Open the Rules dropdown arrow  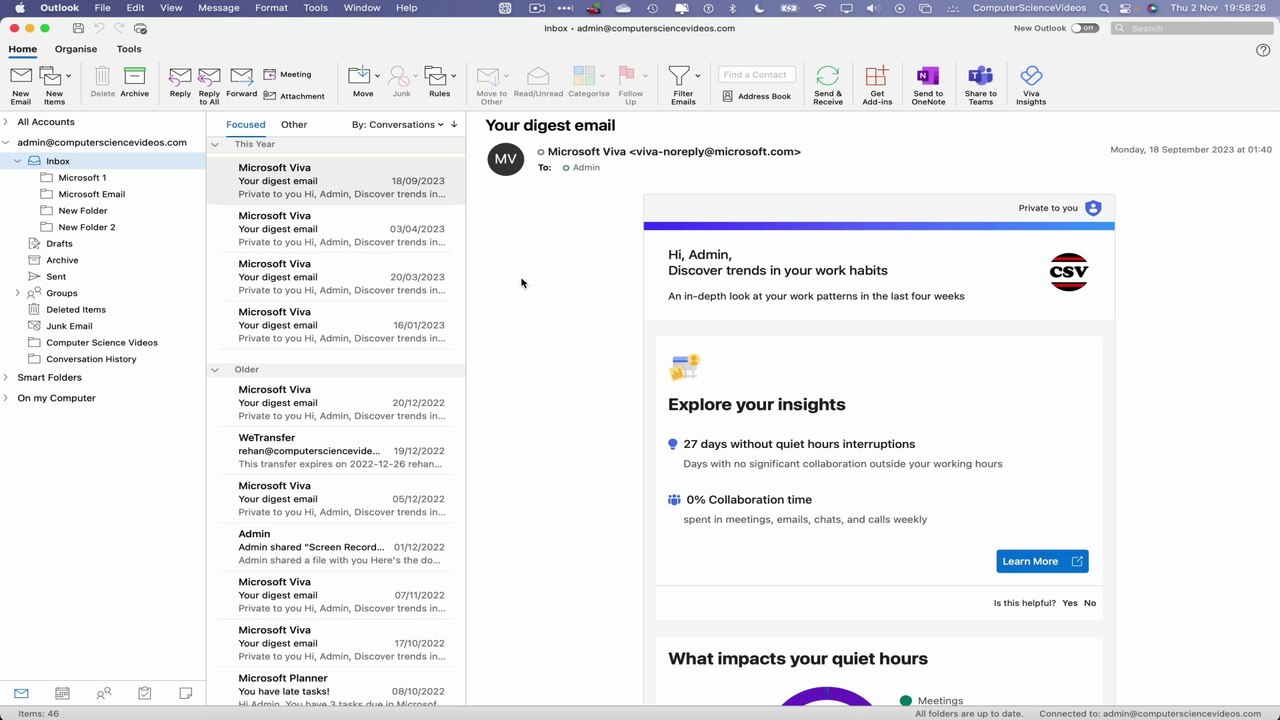tap(453, 76)
